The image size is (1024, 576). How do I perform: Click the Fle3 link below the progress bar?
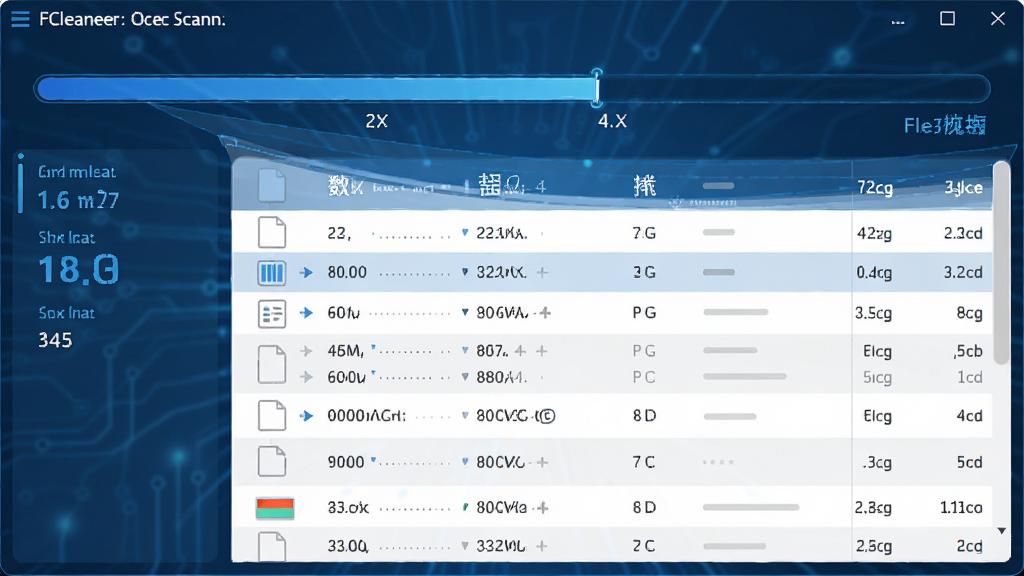(x=944, y=125)
